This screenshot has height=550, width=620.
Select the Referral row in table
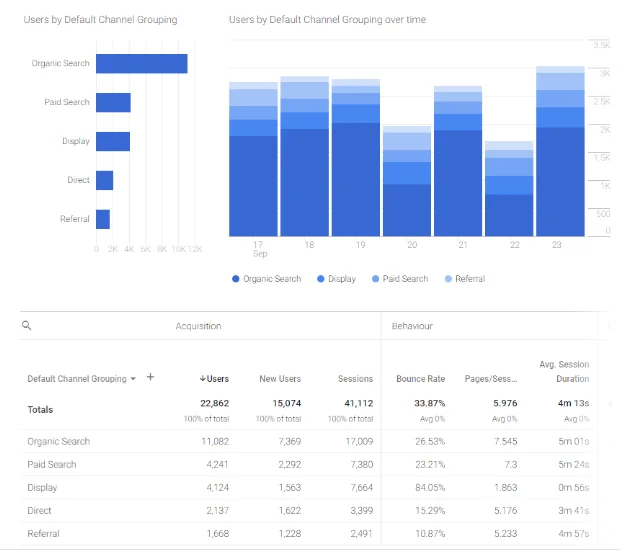[43, 533]
